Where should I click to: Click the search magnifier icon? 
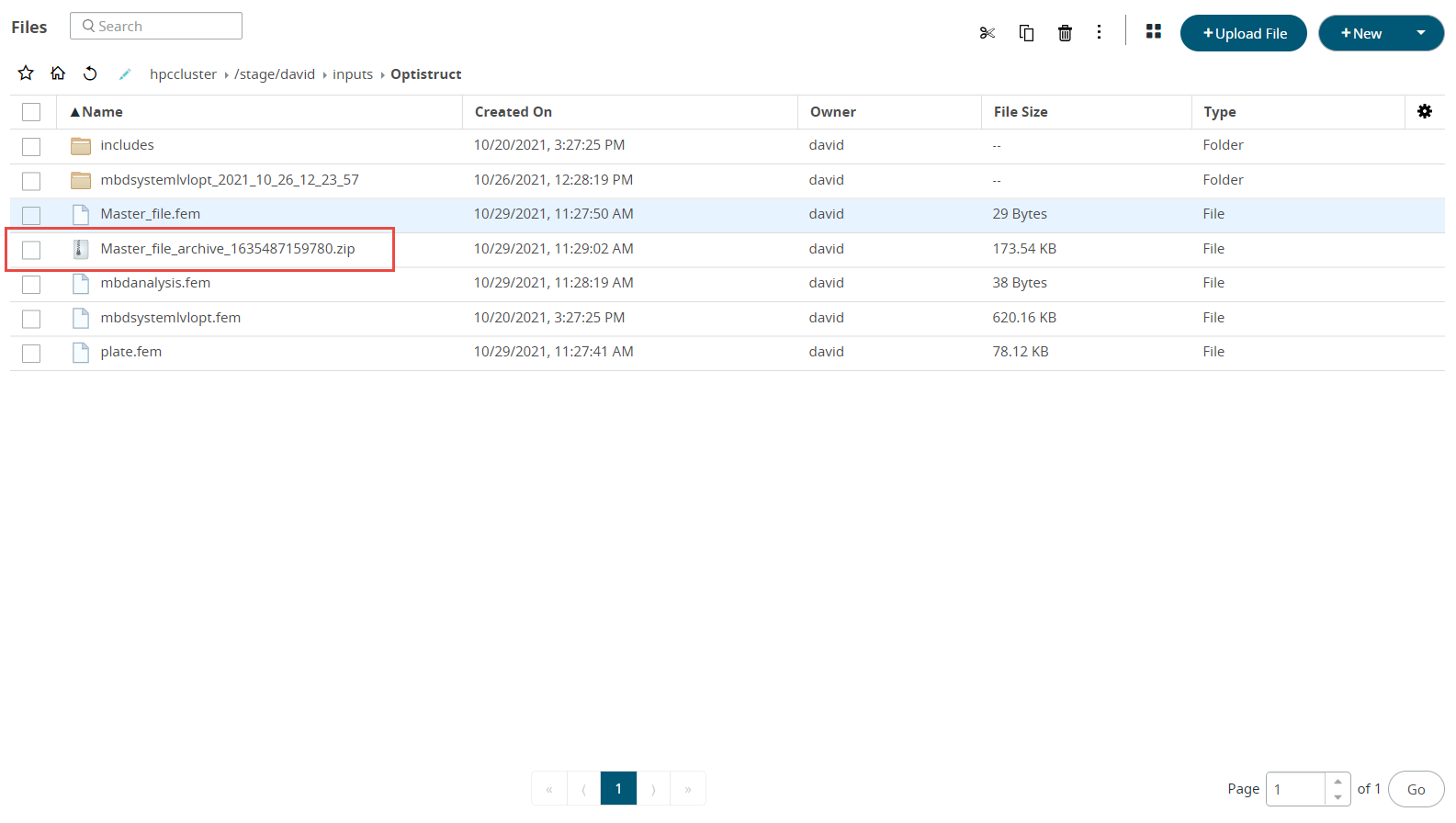click(88, 26)
